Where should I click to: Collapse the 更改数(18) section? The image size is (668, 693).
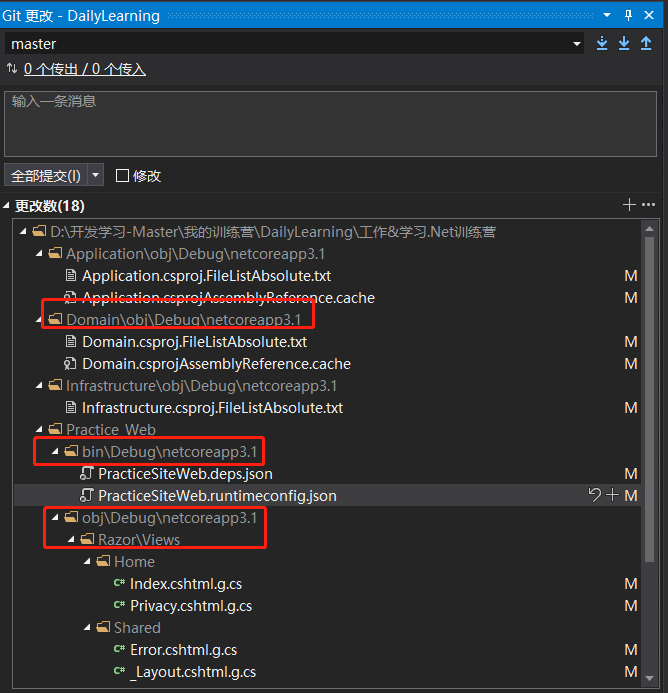coord(8,206)
